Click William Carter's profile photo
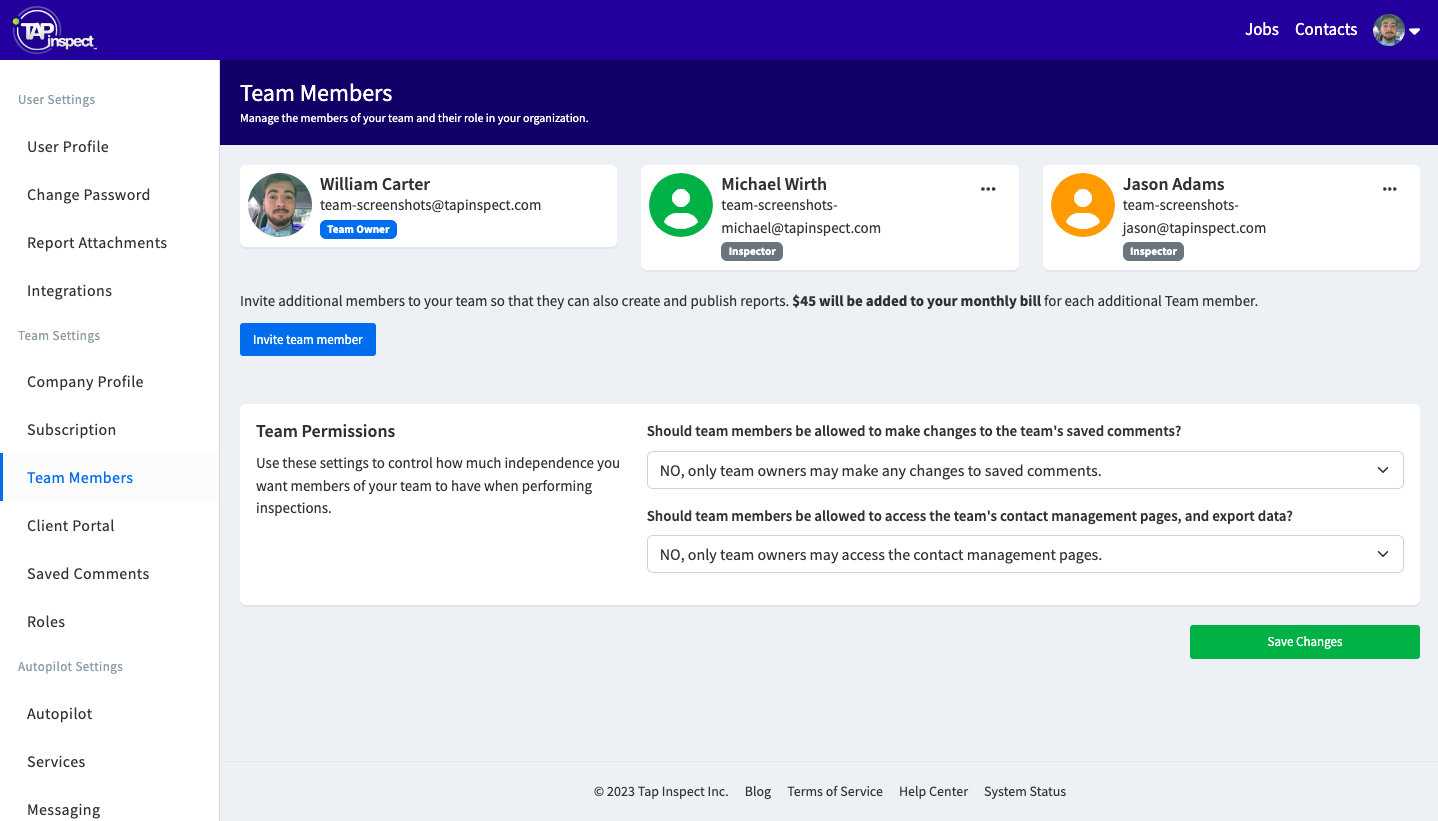 pos(279,205)
